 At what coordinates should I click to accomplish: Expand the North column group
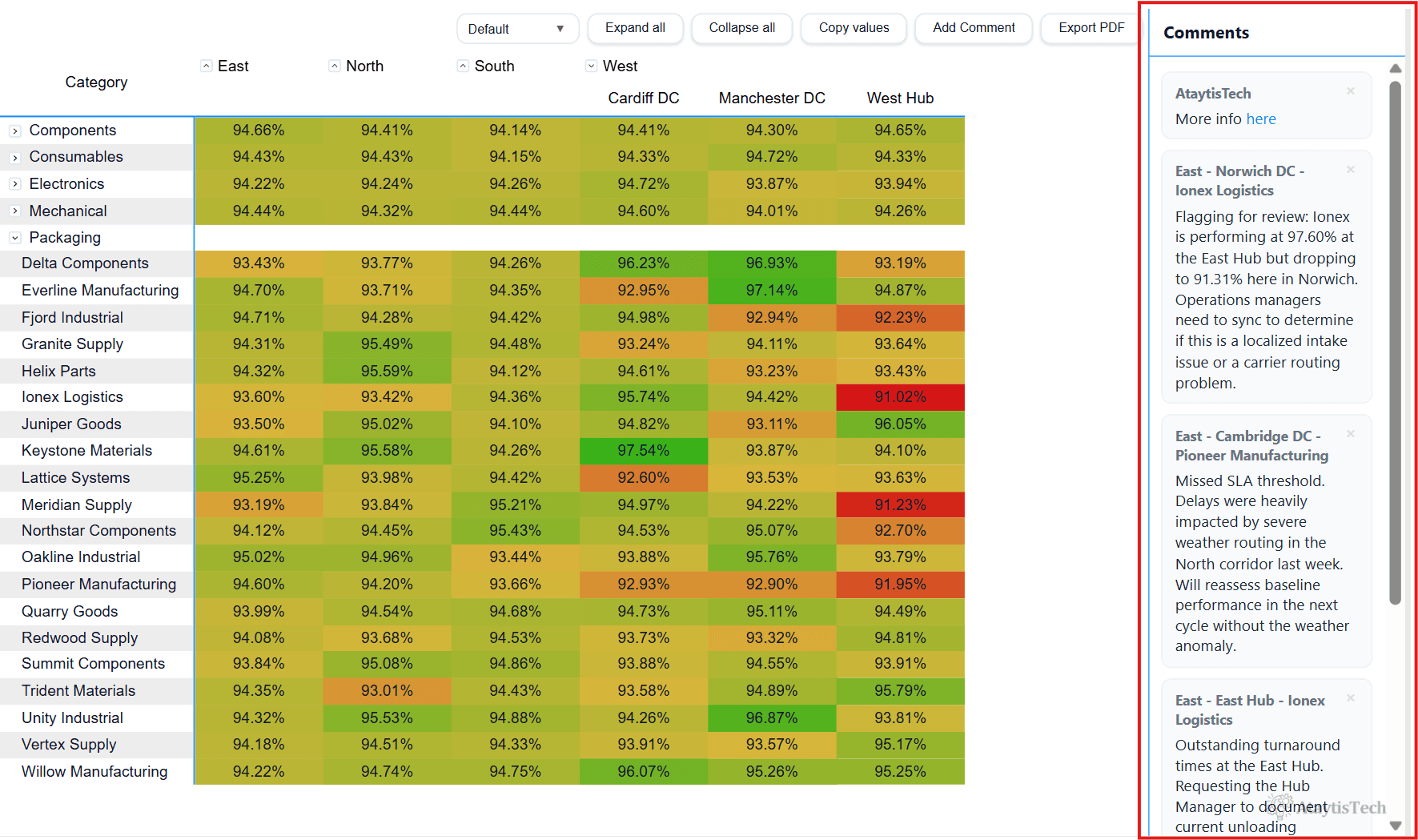coord(335,66)
